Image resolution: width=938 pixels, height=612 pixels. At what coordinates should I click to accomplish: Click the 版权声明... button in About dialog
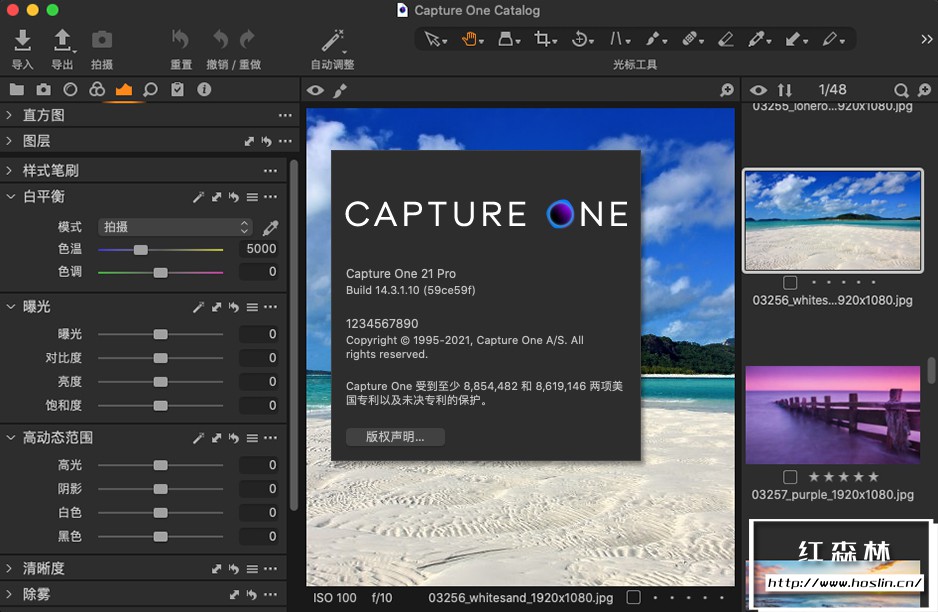(x=395, y=437)
